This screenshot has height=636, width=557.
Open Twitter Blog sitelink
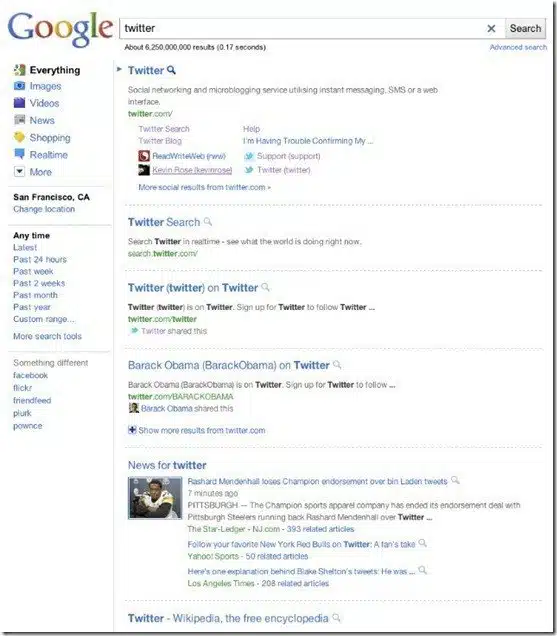pos(160,141)
